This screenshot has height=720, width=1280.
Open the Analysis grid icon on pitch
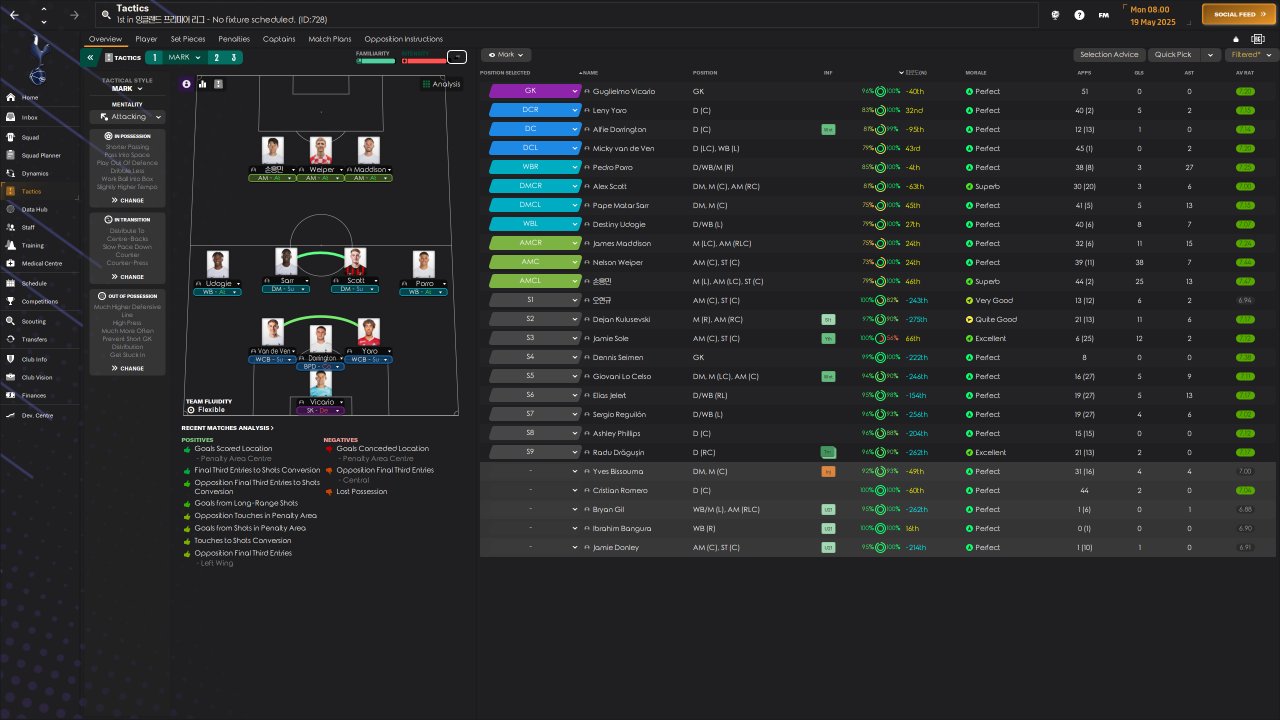pos(426,84)
